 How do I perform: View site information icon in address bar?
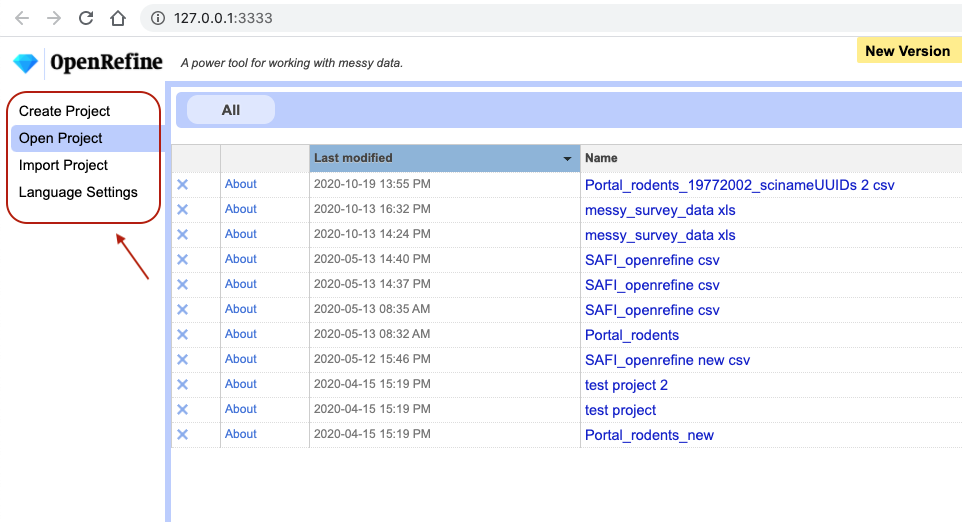click(158, 18)
